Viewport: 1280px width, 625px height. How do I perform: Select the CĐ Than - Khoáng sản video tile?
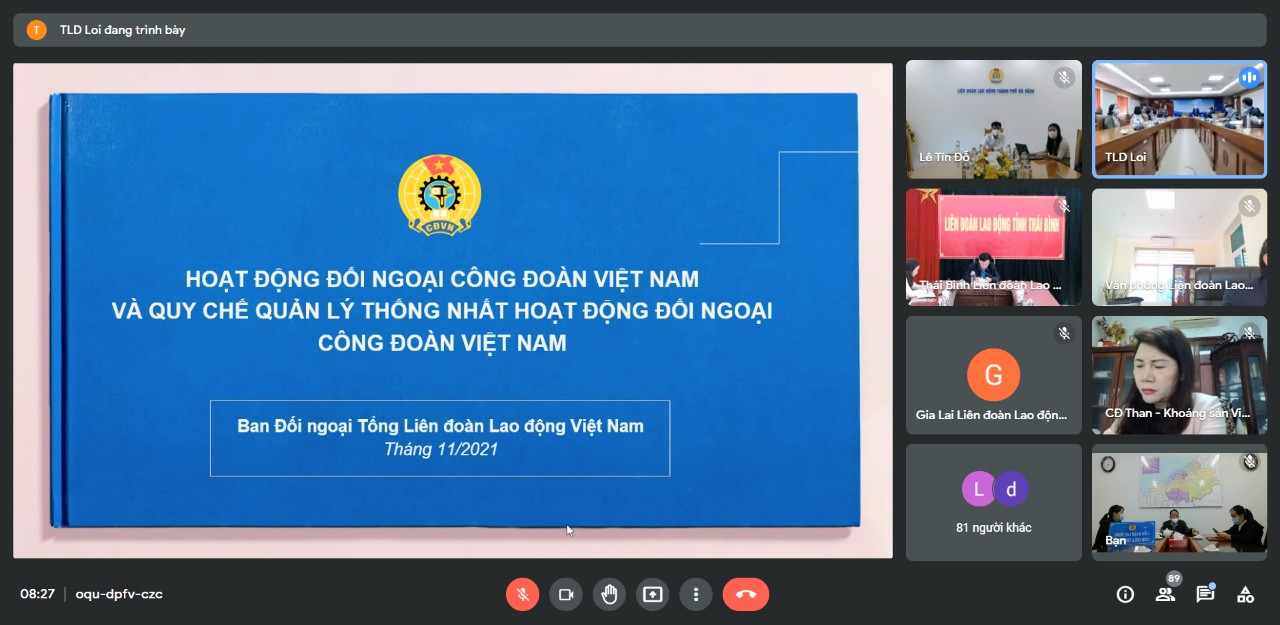tap(1180, 375)
